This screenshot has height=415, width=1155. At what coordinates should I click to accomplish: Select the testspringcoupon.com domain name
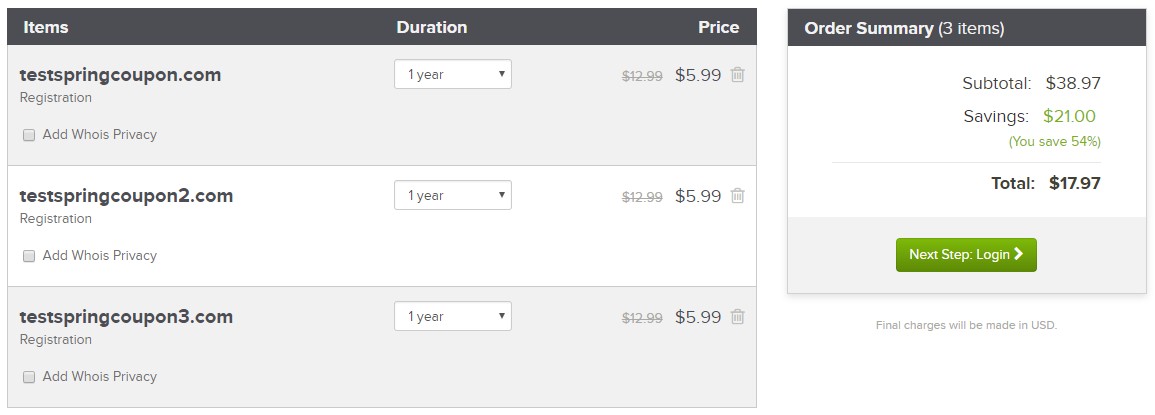(x=120, y=75)
